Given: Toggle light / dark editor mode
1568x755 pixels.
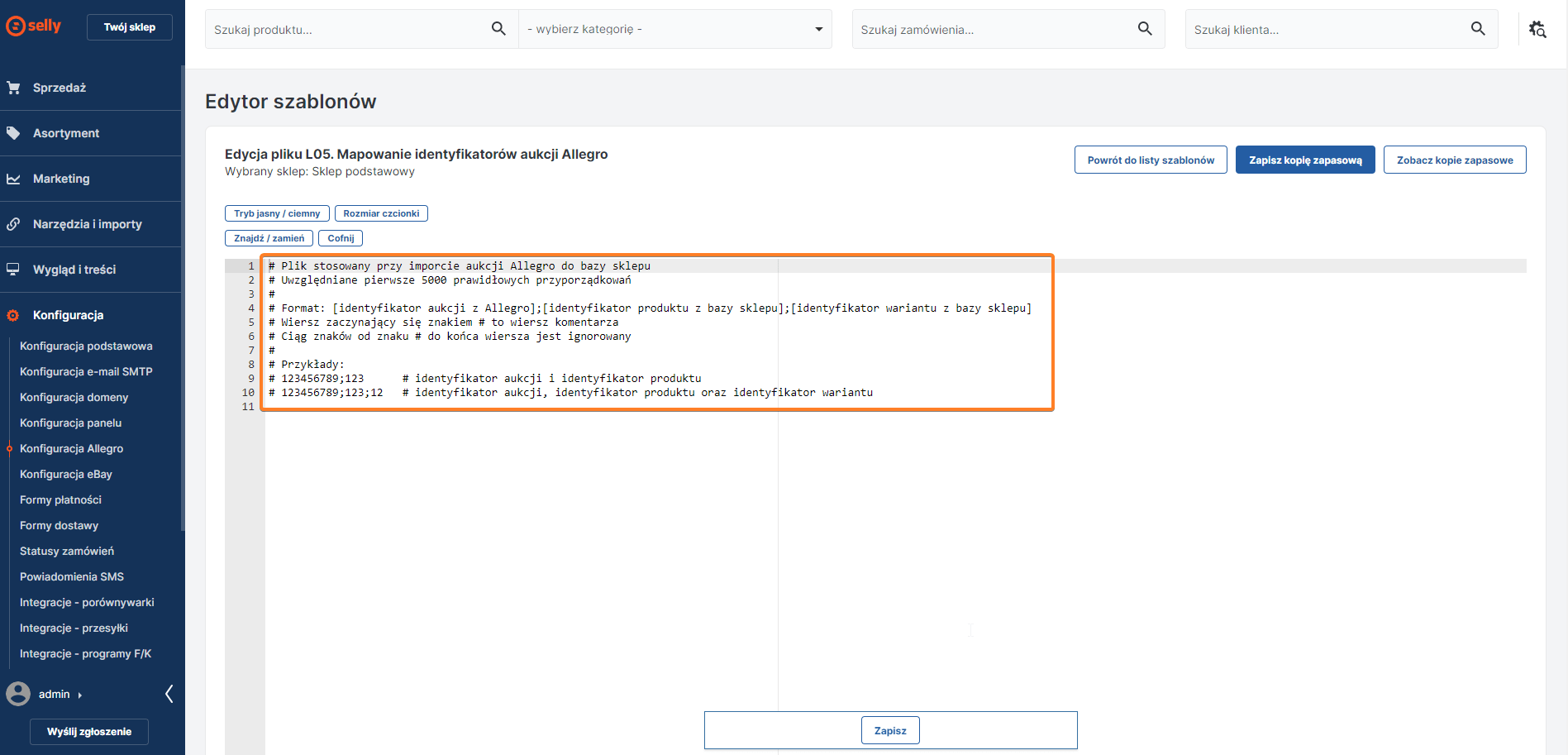Looking at the screenshot, I should pyautogui.click(x=277, y=213).
